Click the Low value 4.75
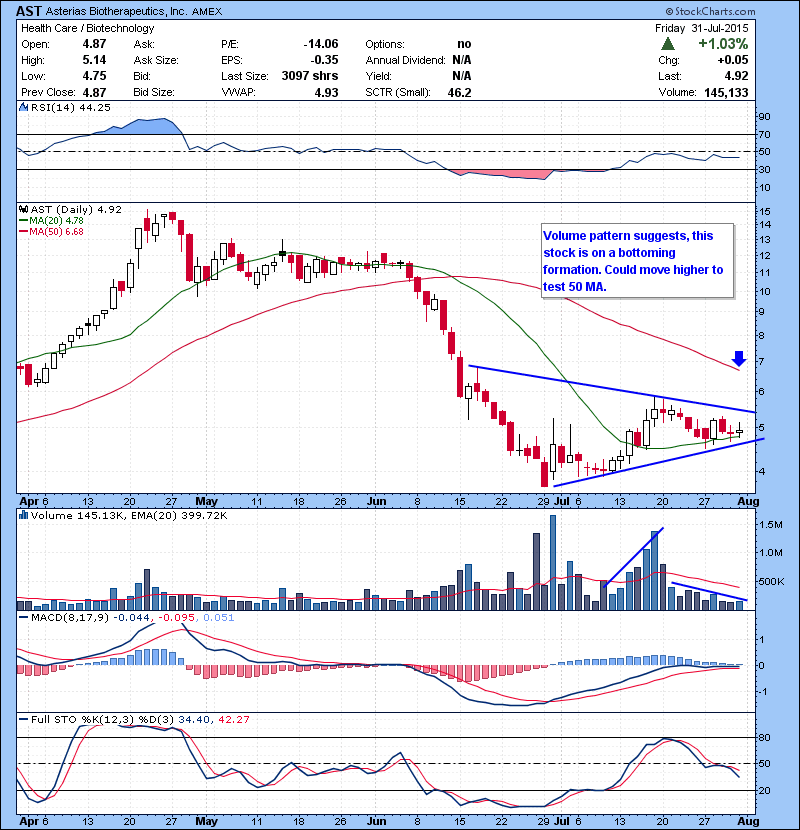 click(x=94, y=76)
